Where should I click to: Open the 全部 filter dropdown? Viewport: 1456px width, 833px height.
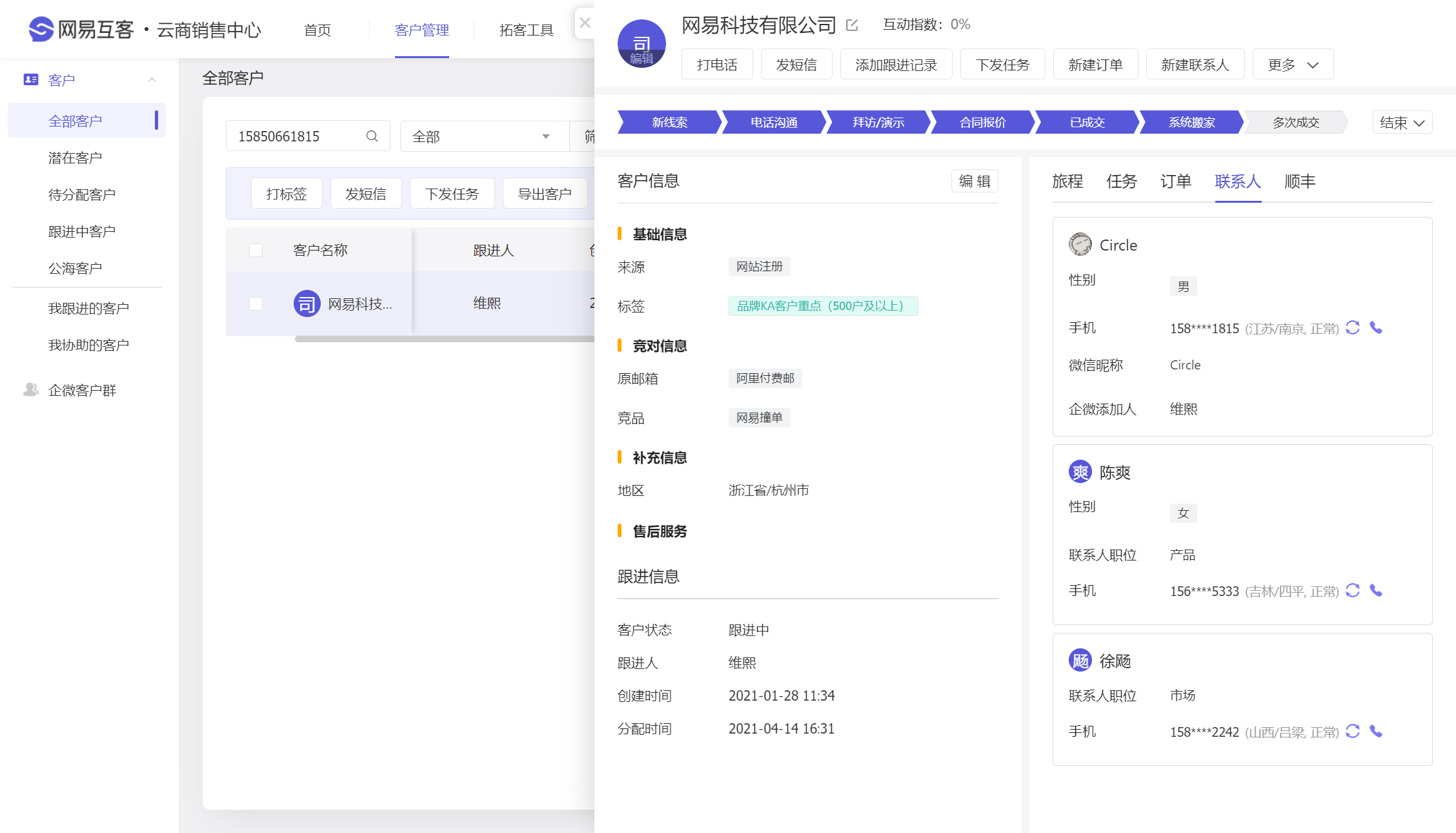click(x=484, y=136)
